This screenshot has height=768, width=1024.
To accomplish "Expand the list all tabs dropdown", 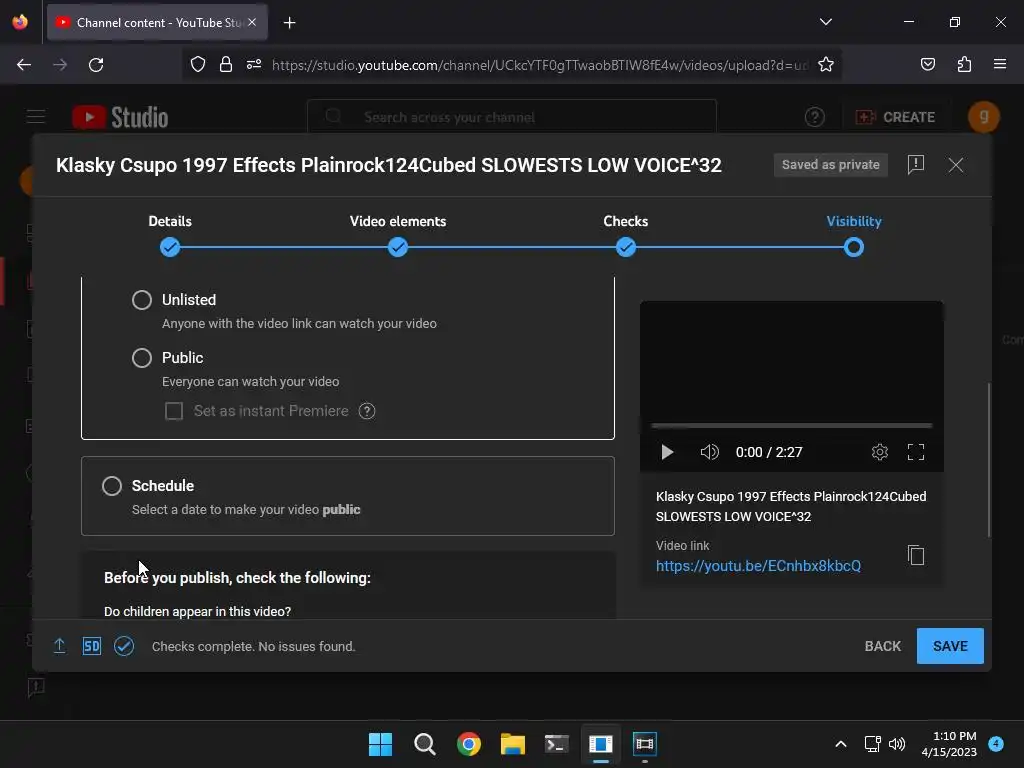I will [x=825, y=22].
